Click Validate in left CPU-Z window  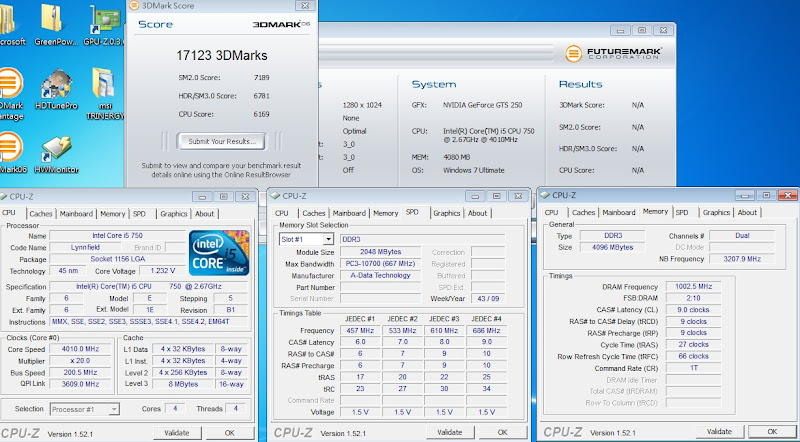177,433
